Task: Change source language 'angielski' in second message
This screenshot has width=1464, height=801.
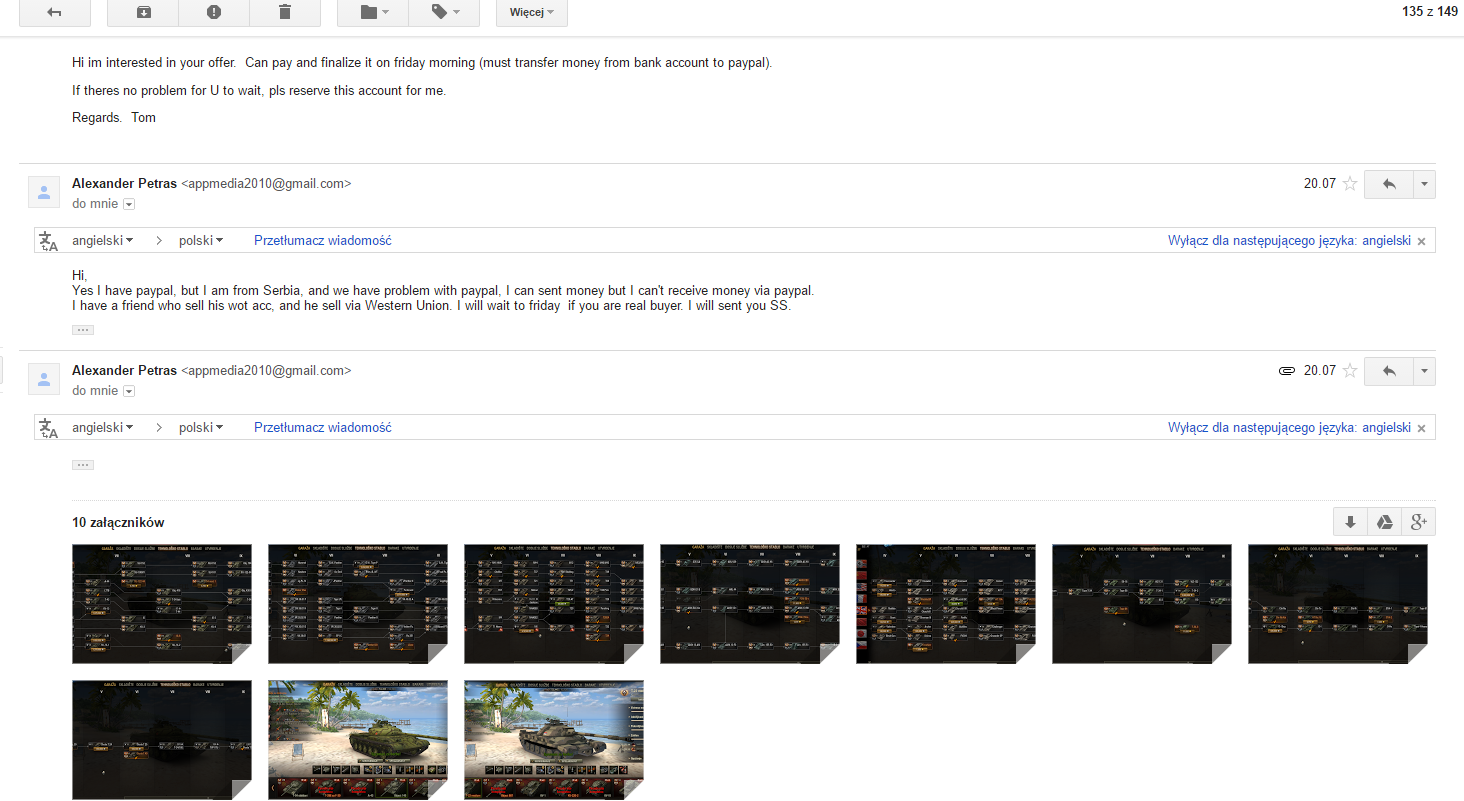Action: click(x=103, y=428)
